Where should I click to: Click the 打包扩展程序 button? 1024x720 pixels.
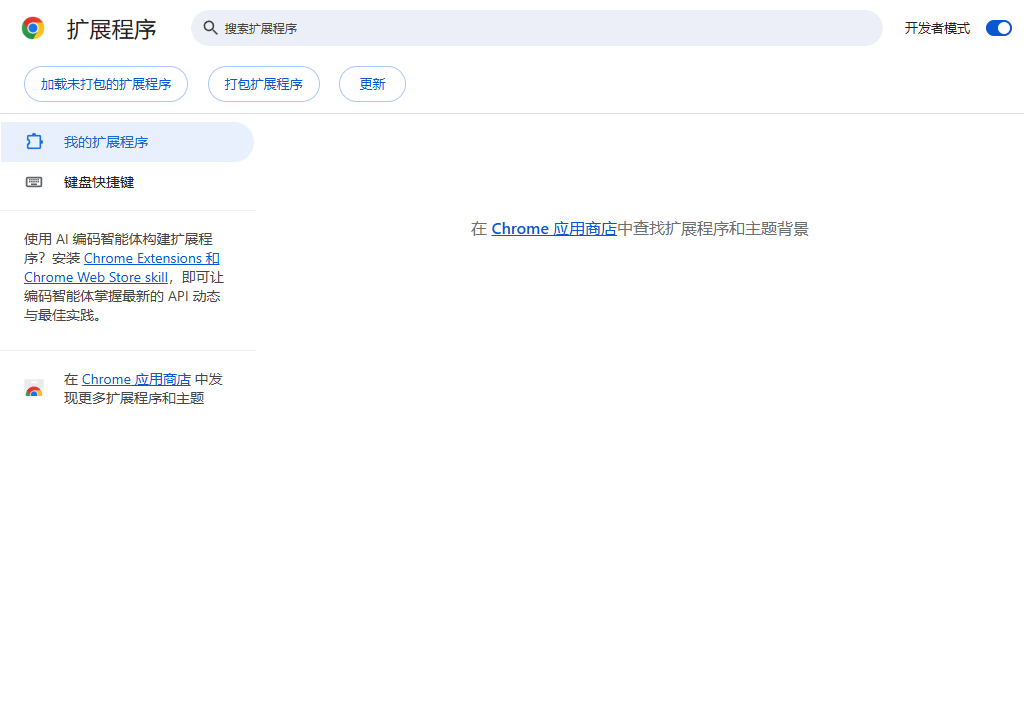pyautogui.click(x=264, y=84)
